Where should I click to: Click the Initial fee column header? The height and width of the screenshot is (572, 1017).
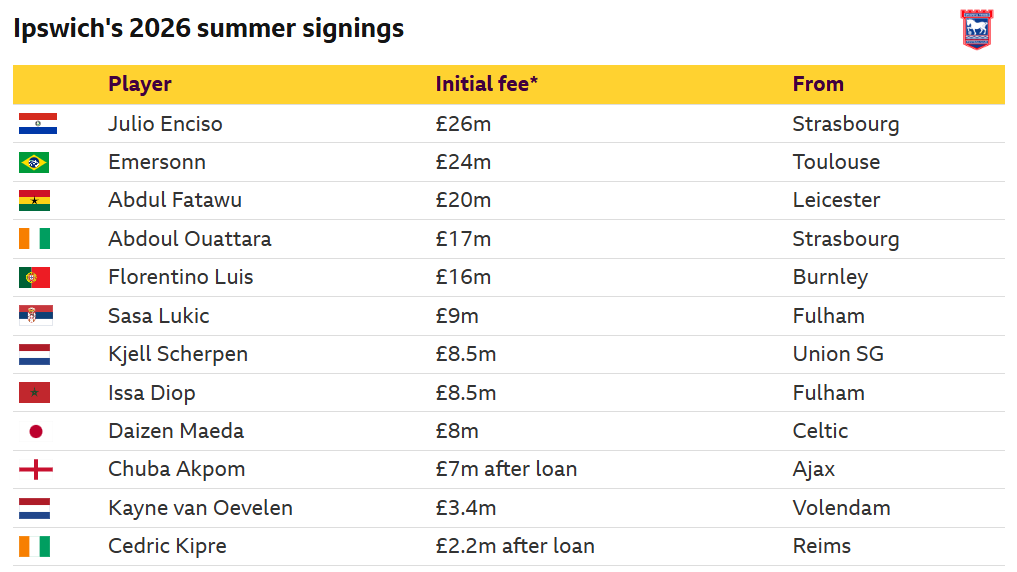click(x=486, y=84)
